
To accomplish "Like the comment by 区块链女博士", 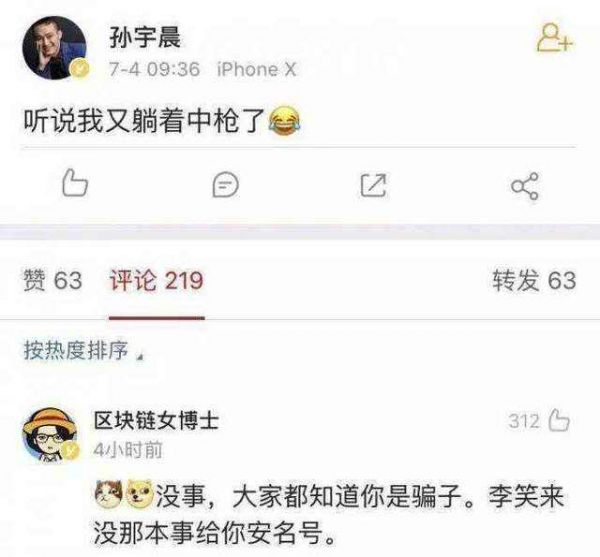I will tap(559, 421).
